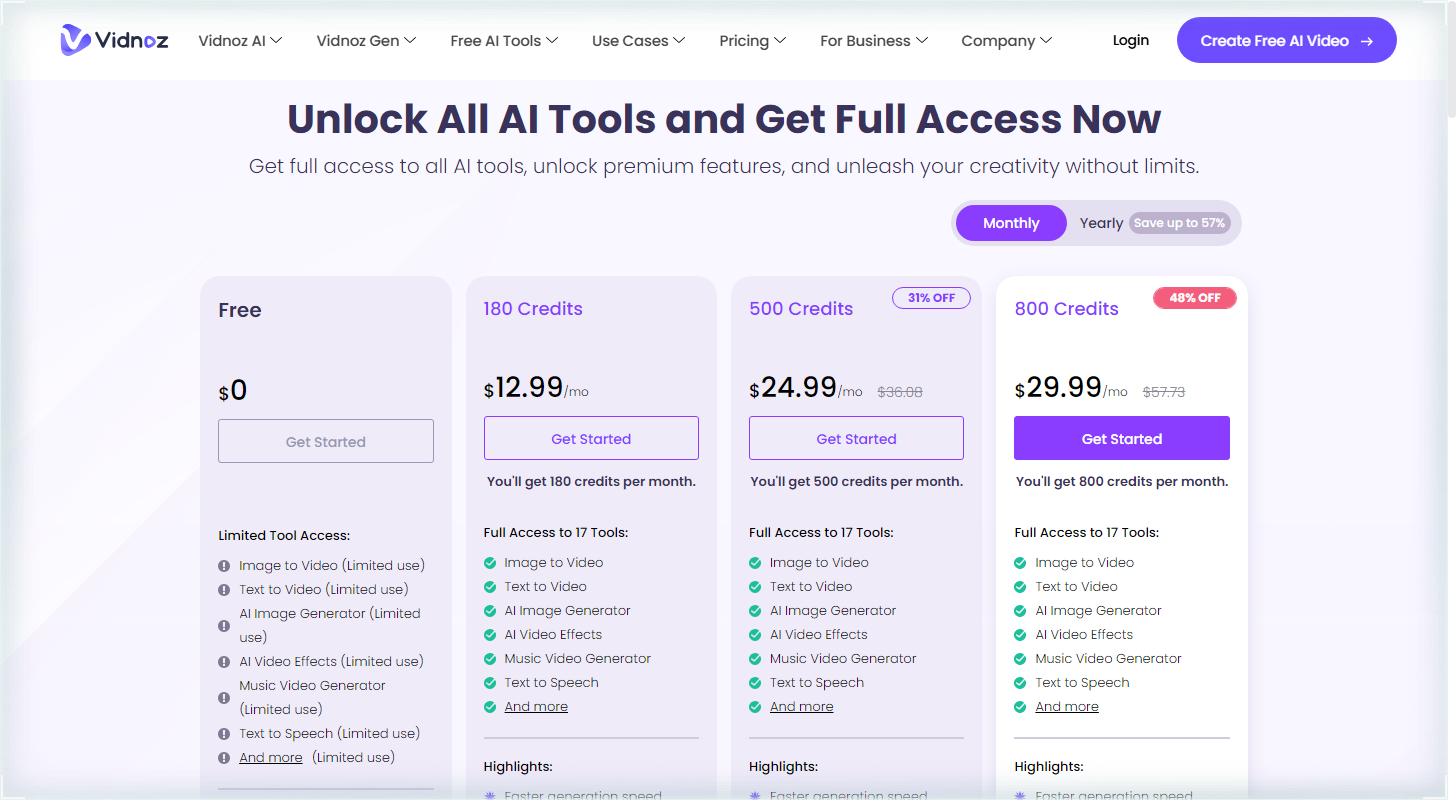
Task: Click arrow icon in Create Free AI Video button
Action: tap(1366, 41)
